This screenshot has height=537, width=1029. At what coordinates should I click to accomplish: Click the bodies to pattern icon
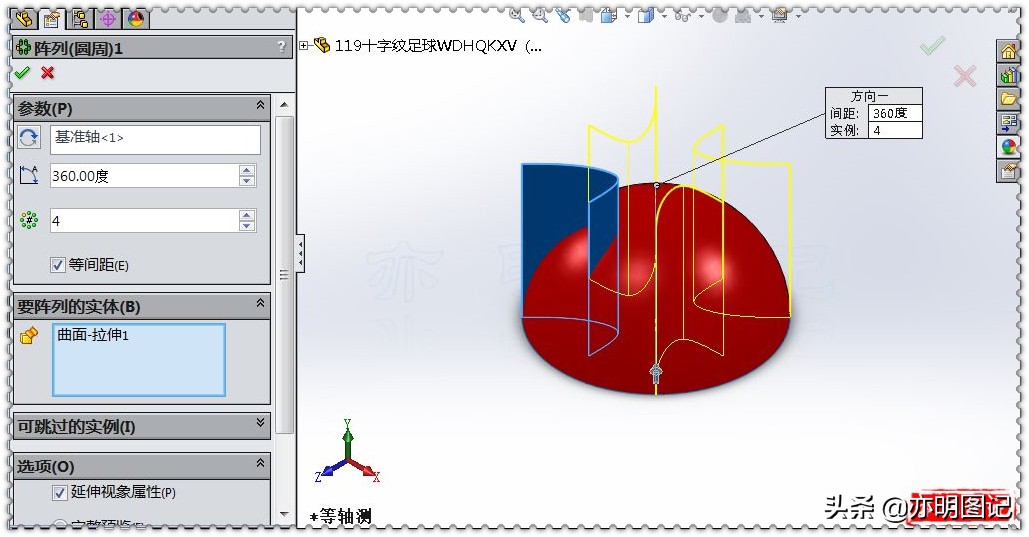(x=28, y=336)
